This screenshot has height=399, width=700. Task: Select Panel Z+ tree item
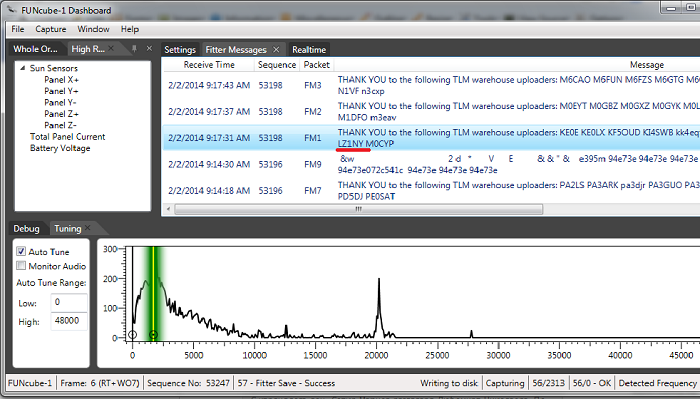61,114
